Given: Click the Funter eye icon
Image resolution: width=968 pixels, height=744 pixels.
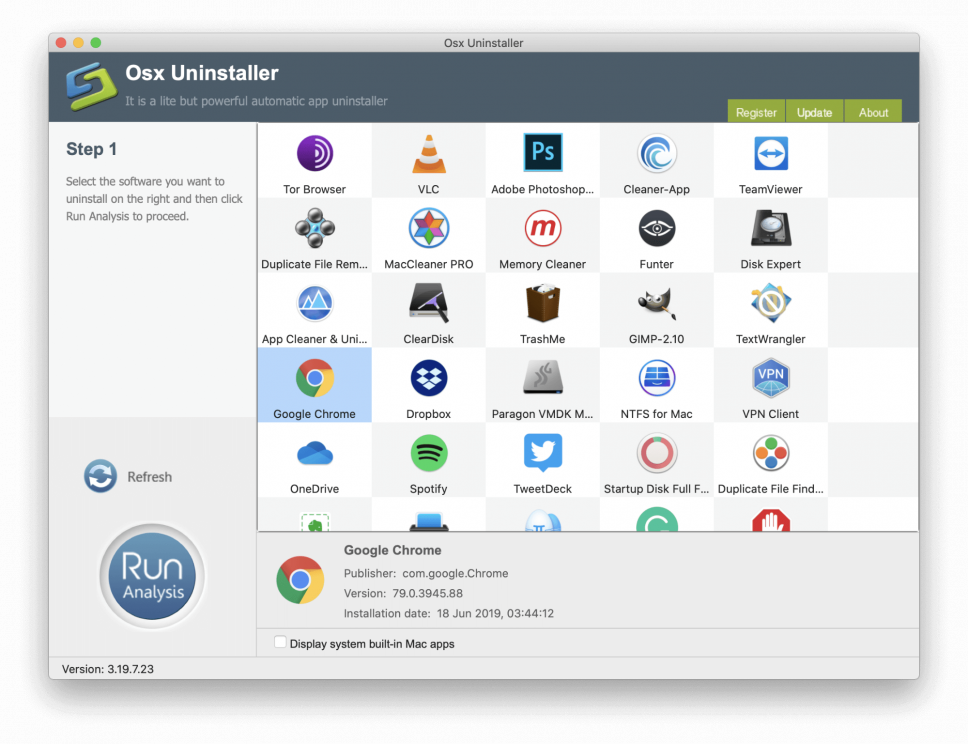Looking at the screenshot, I should [657, 228].
